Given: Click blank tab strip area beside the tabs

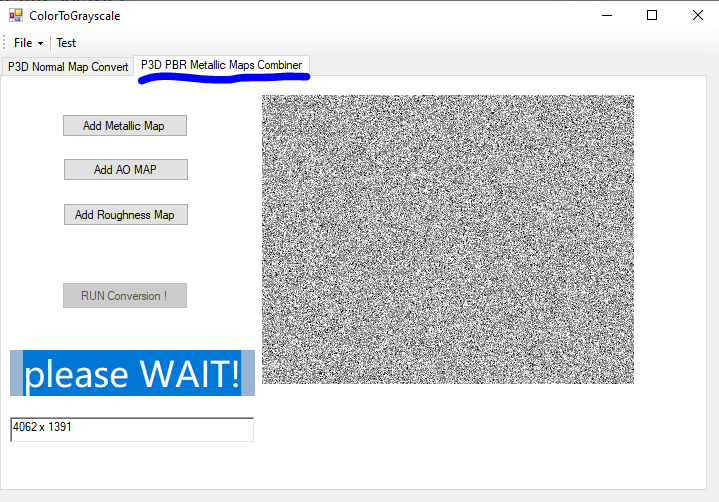Looking at the screenshot, I should pyautogui.click(x=500, y=66).
